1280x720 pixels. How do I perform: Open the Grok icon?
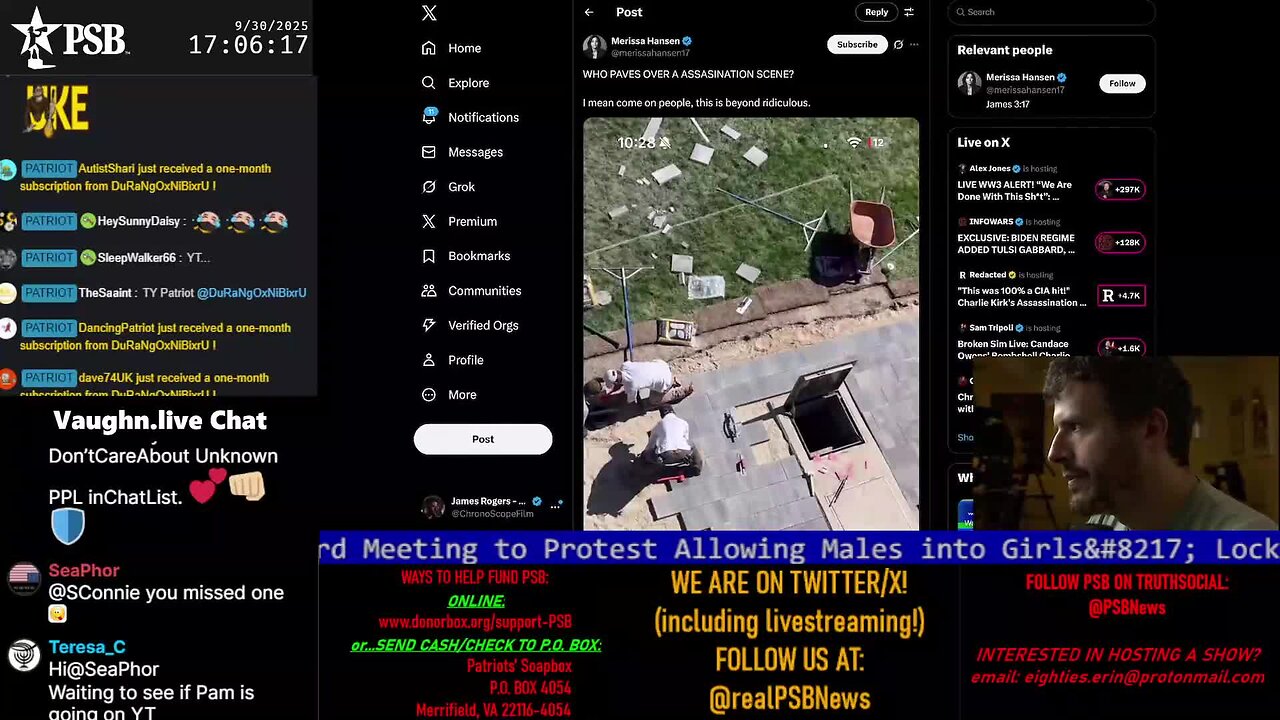click(x=429, y=187)
